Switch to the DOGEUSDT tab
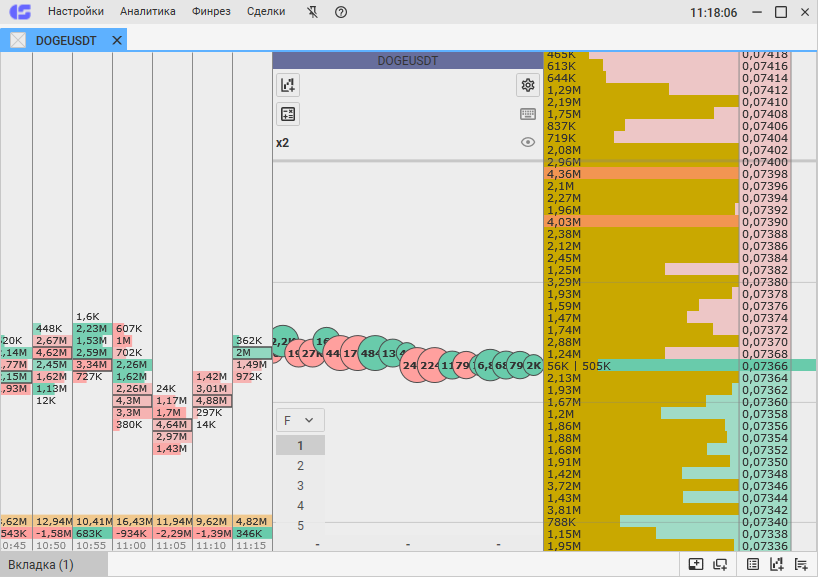Viewport: 818px width, 577px height. pos(64,40)
